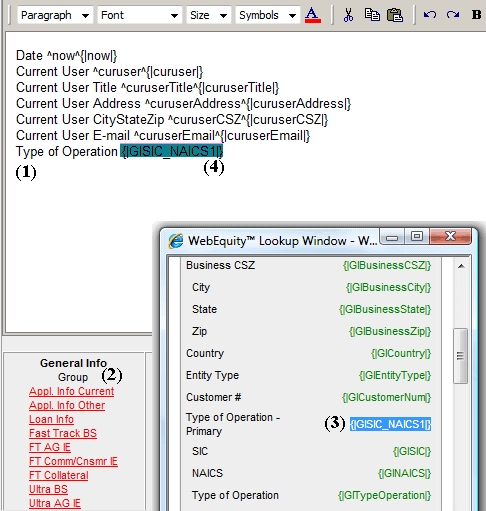Click the Business CSZ label in Lookup Window

pyautogui.click(x=221, y=265)
